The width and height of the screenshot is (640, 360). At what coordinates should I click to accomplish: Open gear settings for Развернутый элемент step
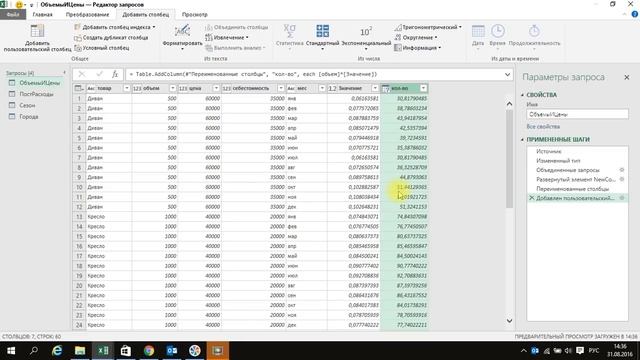click(622, 179)
